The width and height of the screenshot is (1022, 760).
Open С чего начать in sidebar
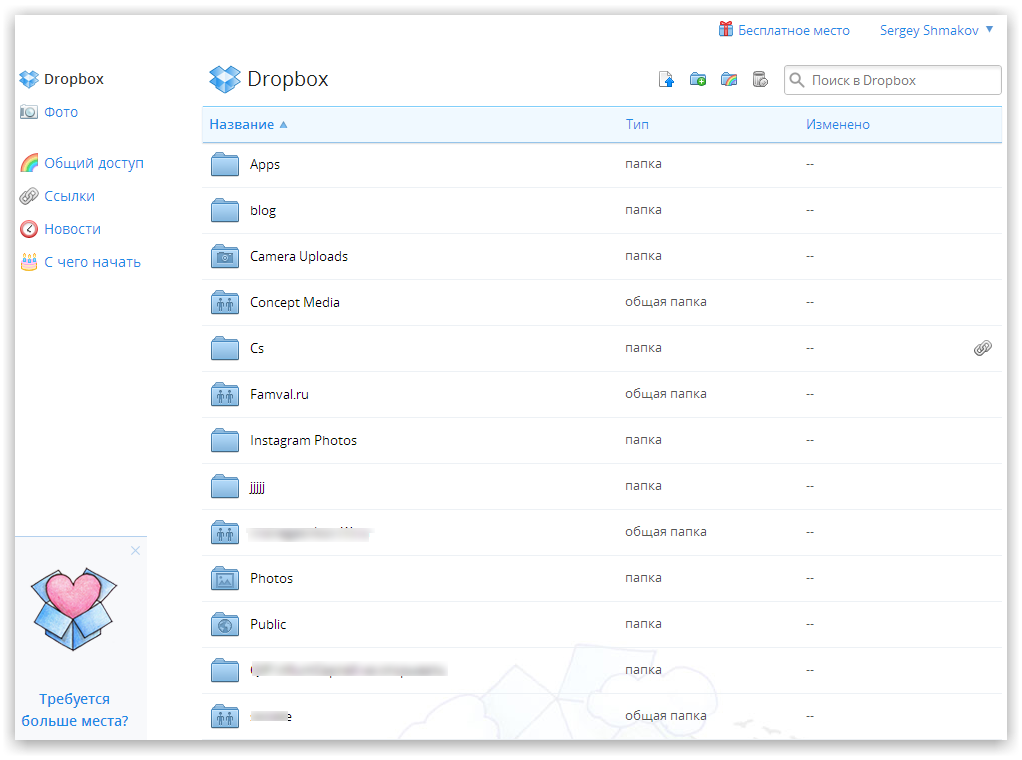93,262
